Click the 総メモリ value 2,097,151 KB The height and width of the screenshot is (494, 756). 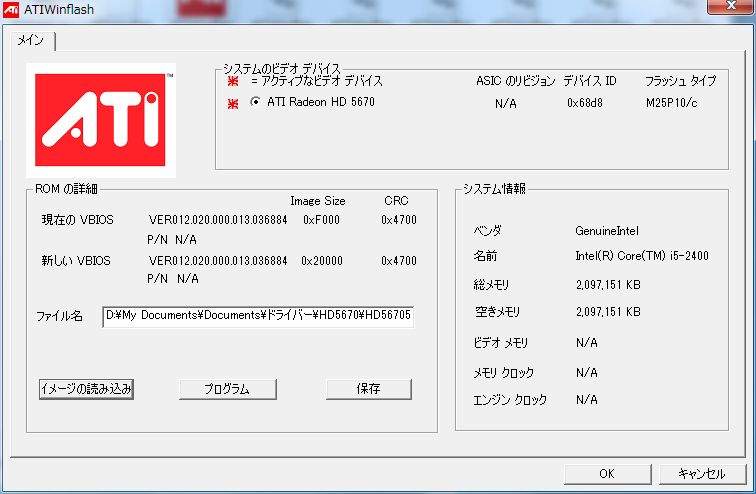coord(608,285)
